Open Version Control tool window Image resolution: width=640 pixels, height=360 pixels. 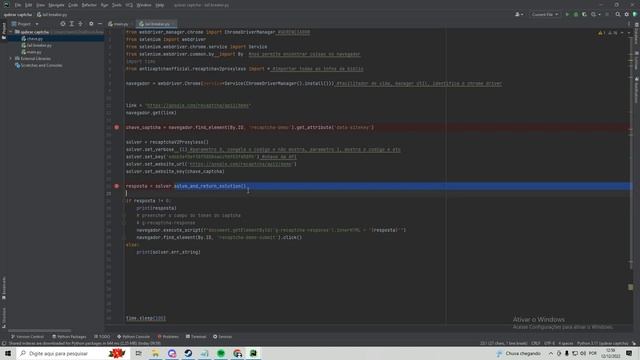[x=27, y=337]
